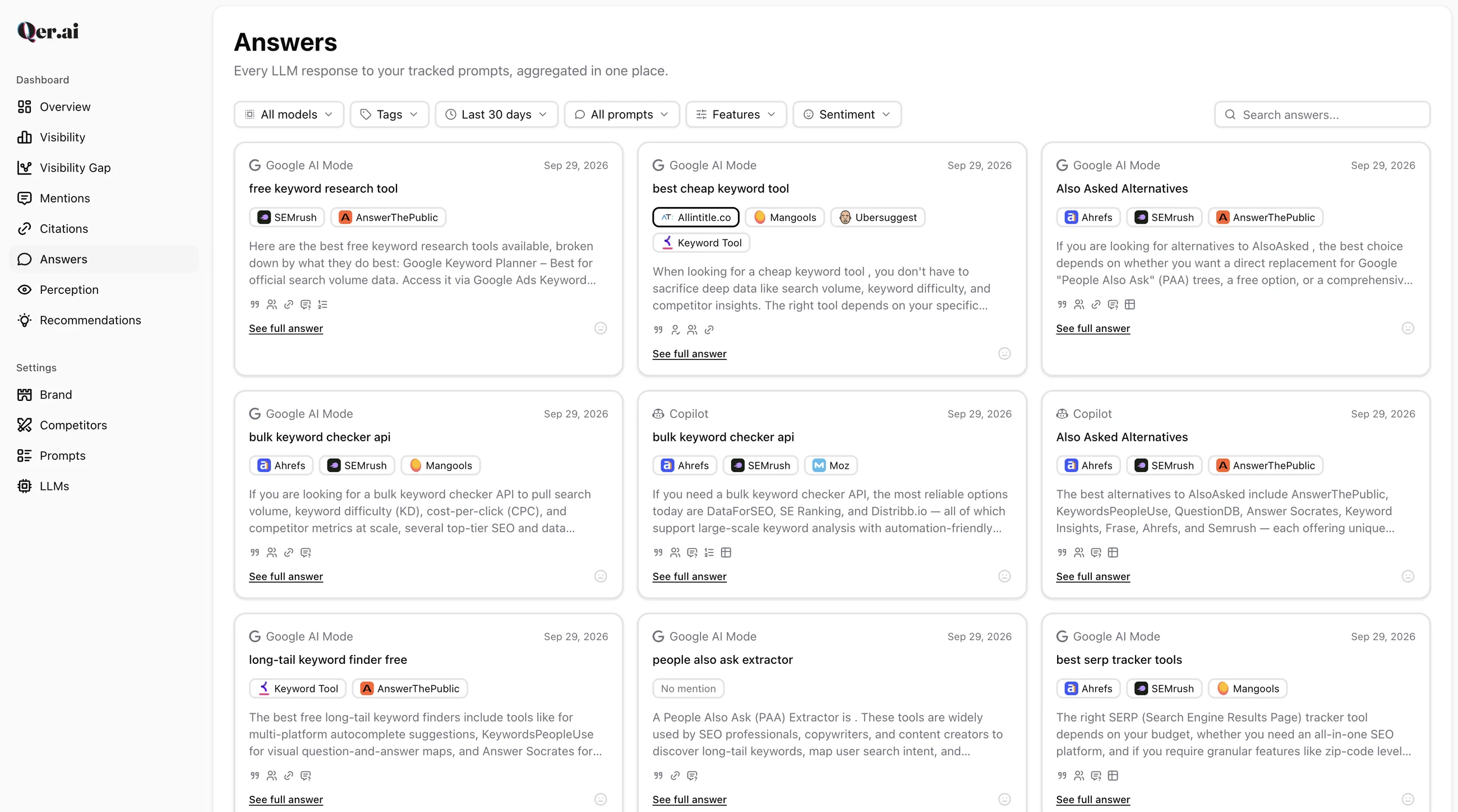
Task: Navigate to the Mentions section
Action: point(104,199)
